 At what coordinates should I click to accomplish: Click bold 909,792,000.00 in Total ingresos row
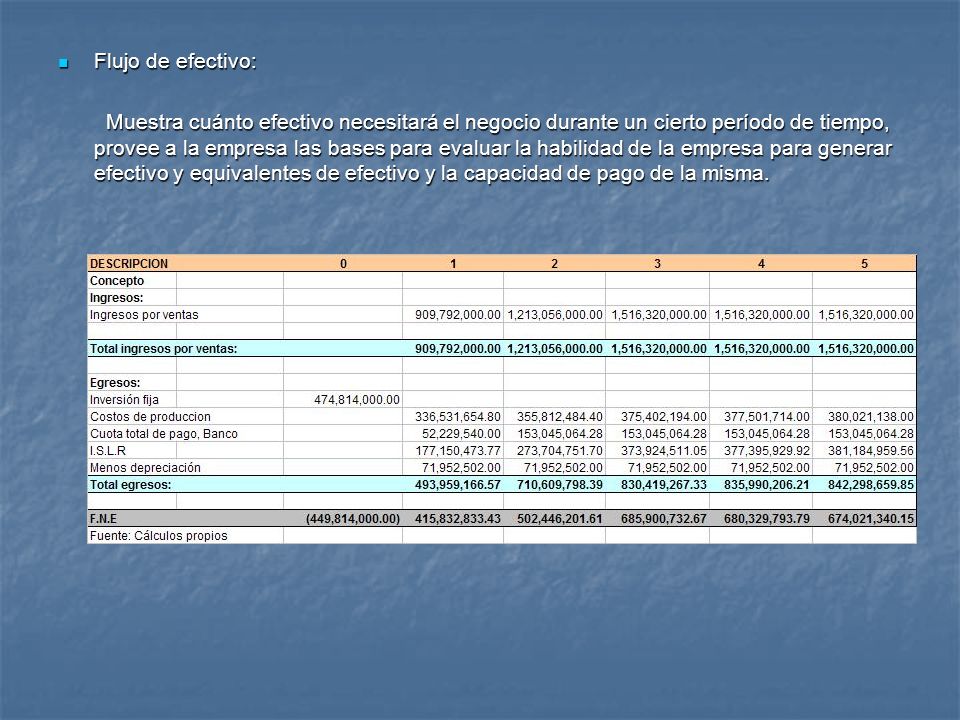[457, 349]
